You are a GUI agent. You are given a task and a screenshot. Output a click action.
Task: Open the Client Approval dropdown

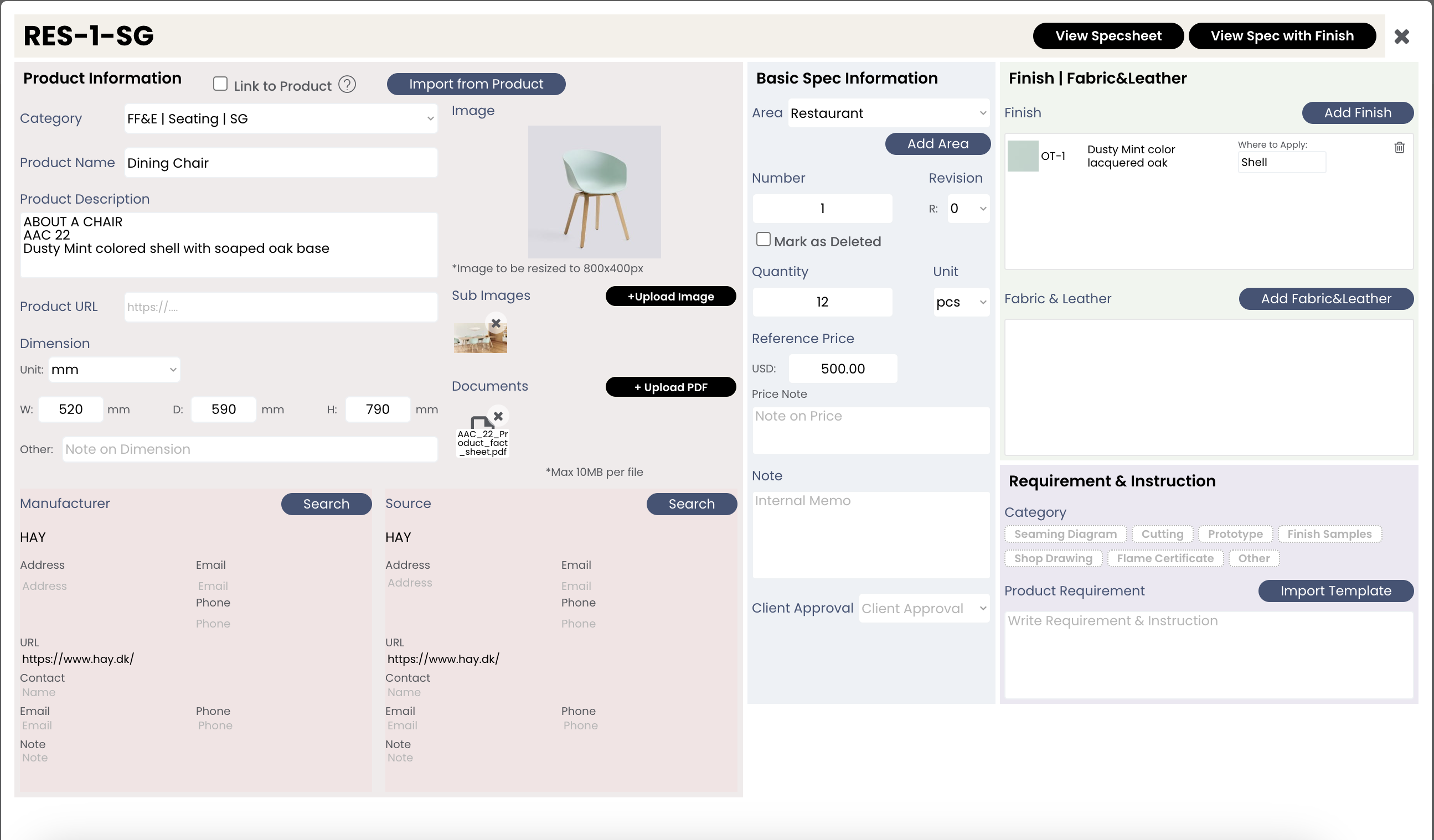click(923, 608)
